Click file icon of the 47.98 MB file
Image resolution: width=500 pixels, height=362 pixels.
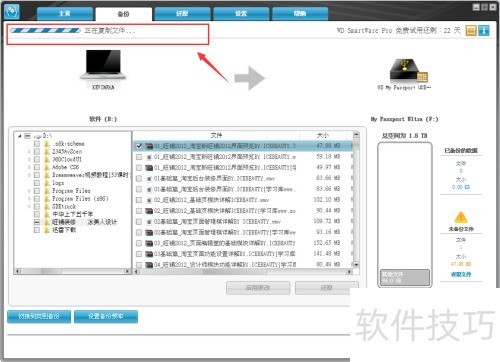coord(149,146)
